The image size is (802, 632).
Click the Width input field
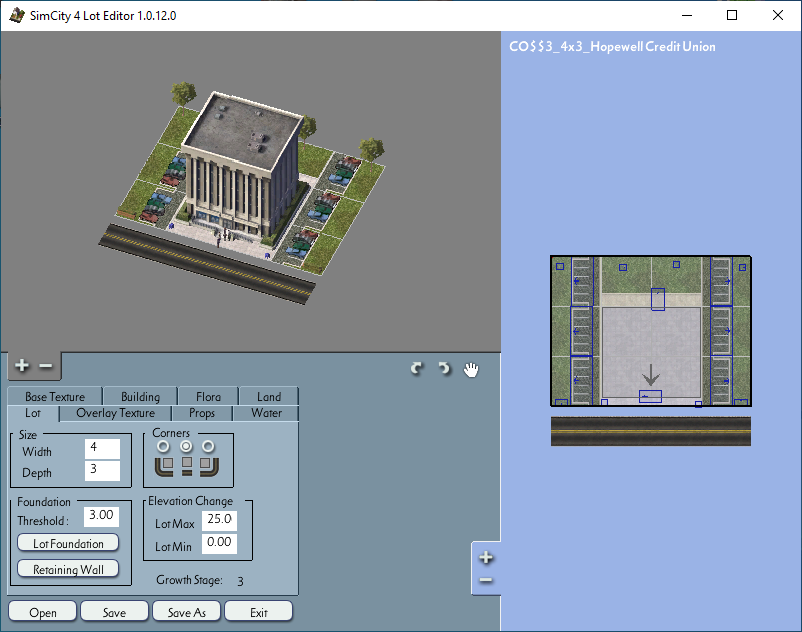point(102,448)
